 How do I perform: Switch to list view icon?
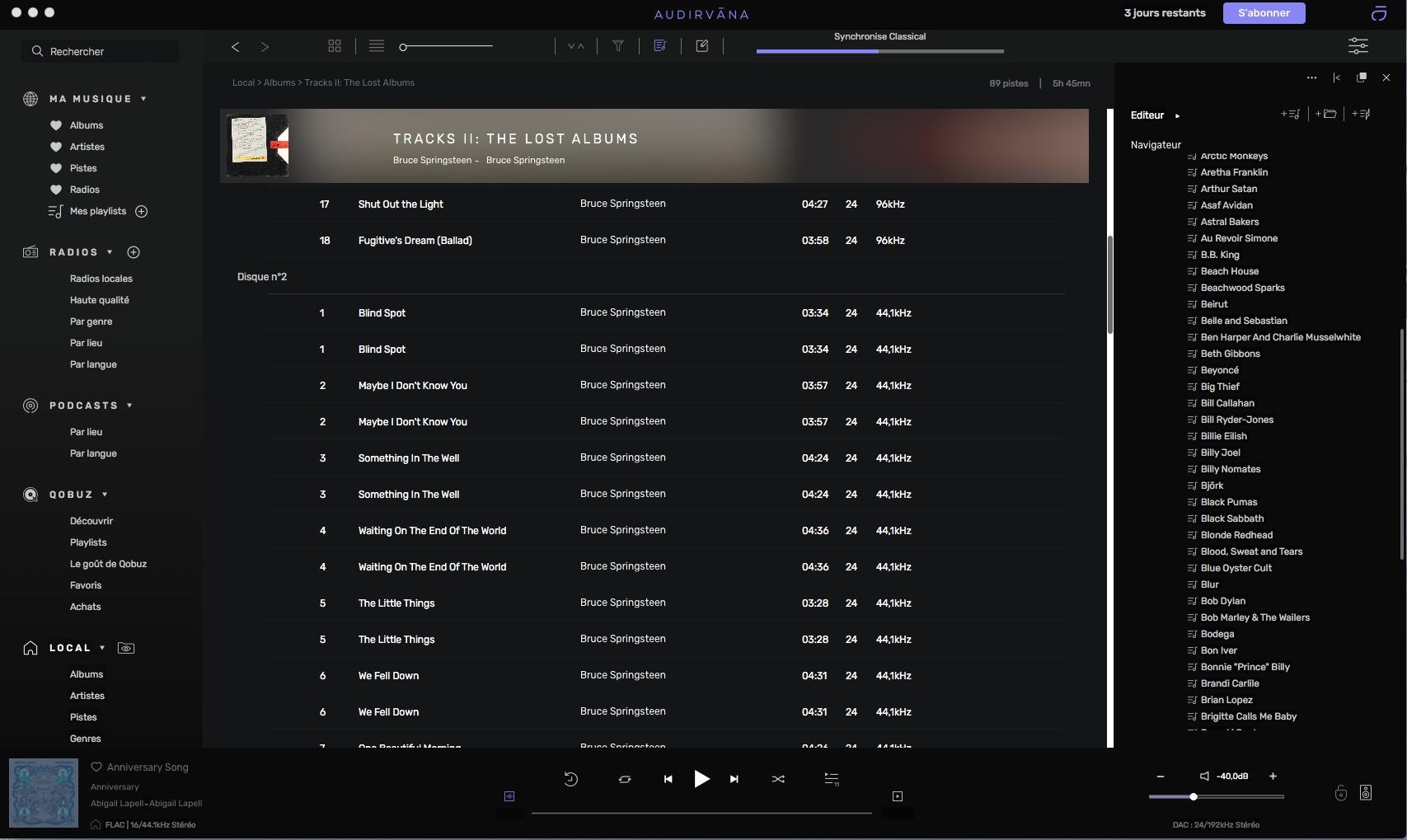pyautogui.click(x=377, y=46)
